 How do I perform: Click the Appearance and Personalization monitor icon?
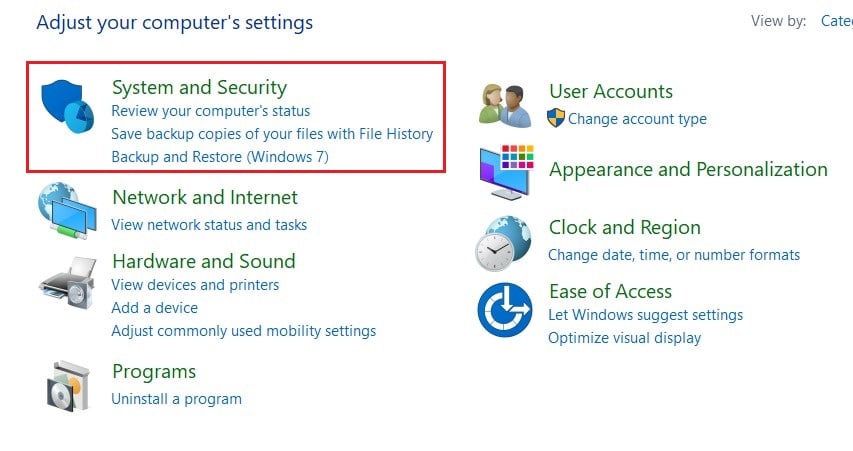point(507,170)
